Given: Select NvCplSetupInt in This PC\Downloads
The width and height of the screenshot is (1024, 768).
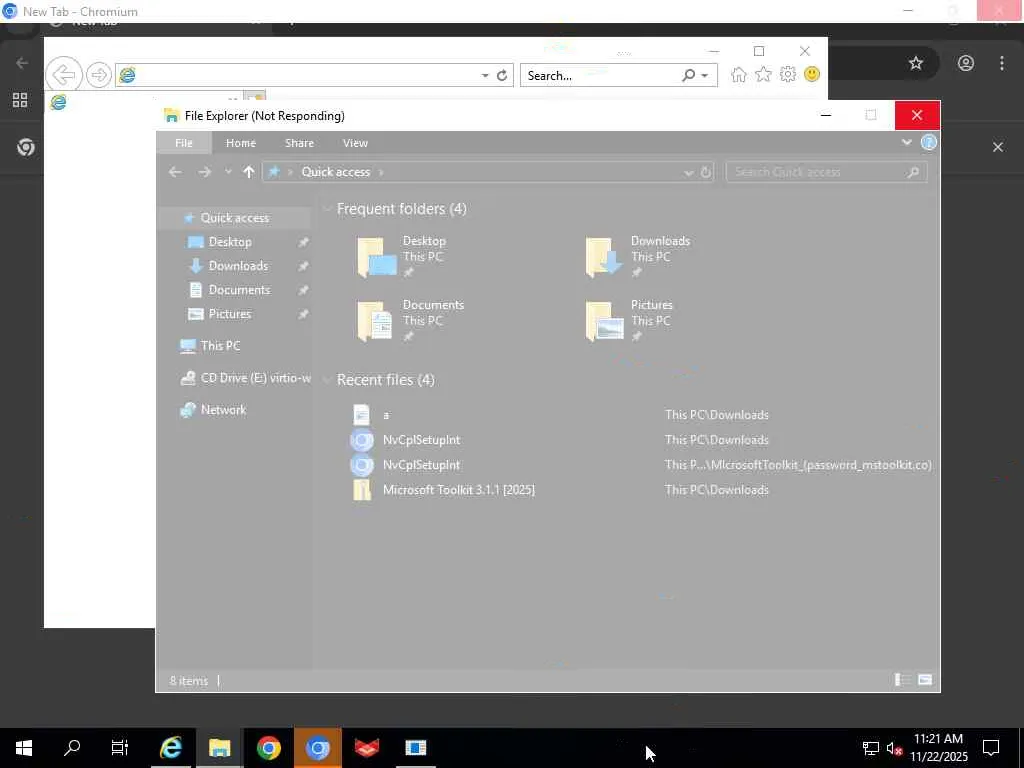Looking at the screenshot, I should click(421, 440).
